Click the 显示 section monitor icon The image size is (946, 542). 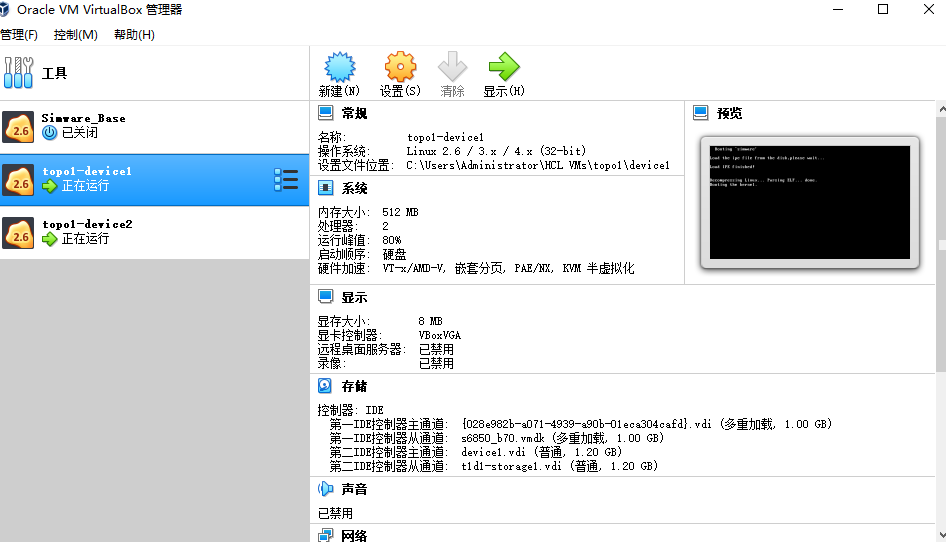coord(326,297)
